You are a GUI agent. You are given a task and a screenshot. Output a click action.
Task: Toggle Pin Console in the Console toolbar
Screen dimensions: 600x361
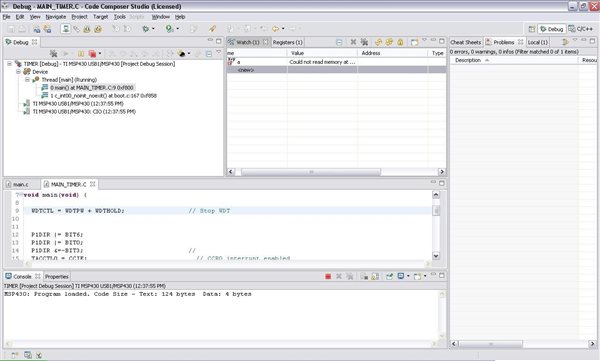click(389, 276)
